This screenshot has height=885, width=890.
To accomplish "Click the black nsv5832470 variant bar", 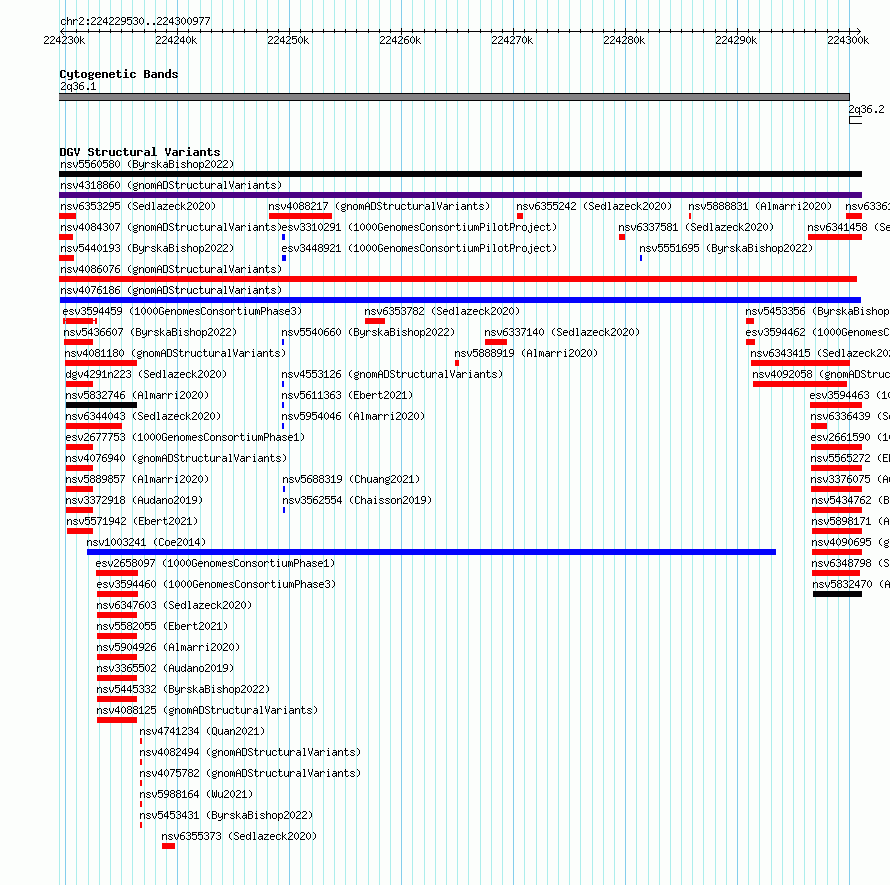I will tap(837, 594).
